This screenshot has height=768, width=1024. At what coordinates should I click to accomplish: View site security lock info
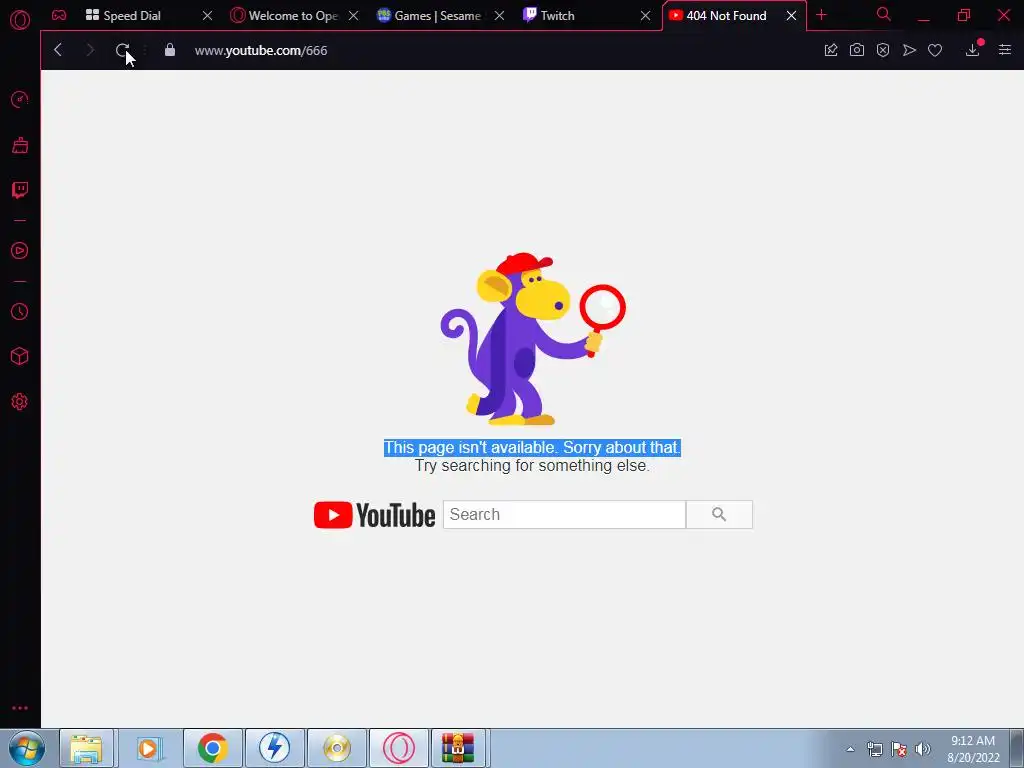pyautogui.click(x=170, y=50)
